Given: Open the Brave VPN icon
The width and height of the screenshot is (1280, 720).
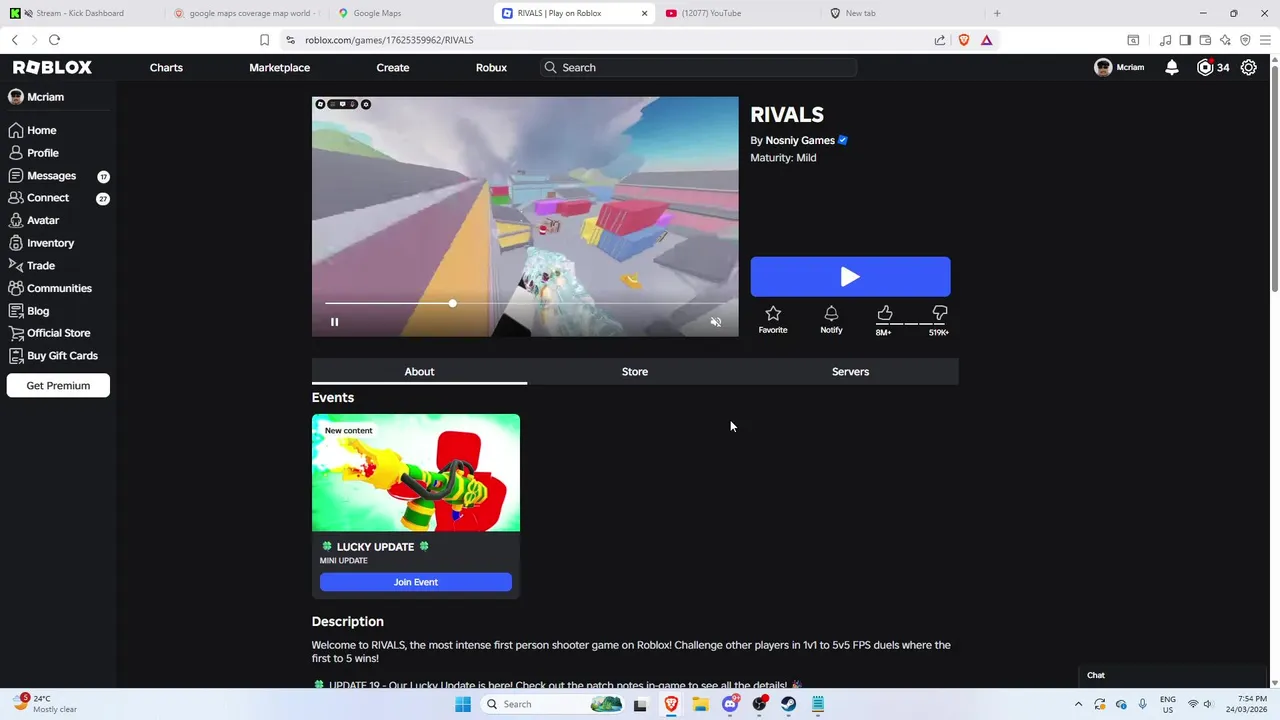Looking at the screenshot, I should (x=1245, y=40).
